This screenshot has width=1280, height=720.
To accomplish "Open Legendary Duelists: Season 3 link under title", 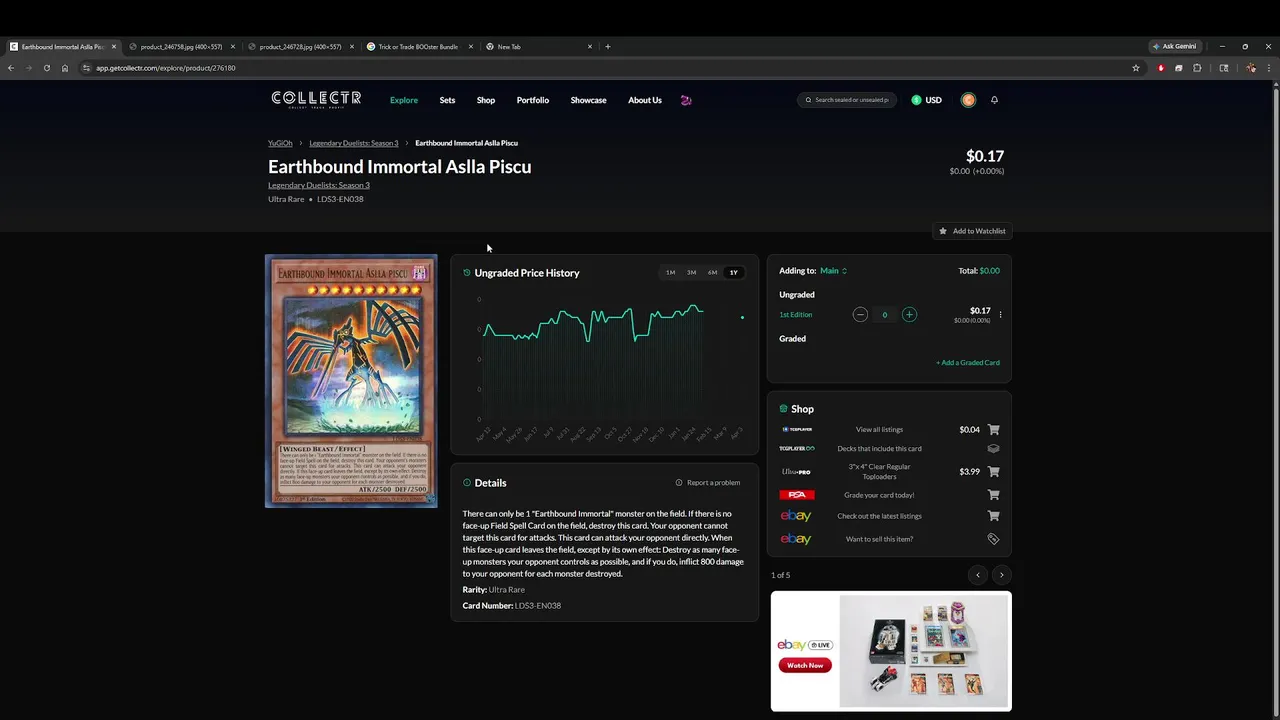I will 319,185.
